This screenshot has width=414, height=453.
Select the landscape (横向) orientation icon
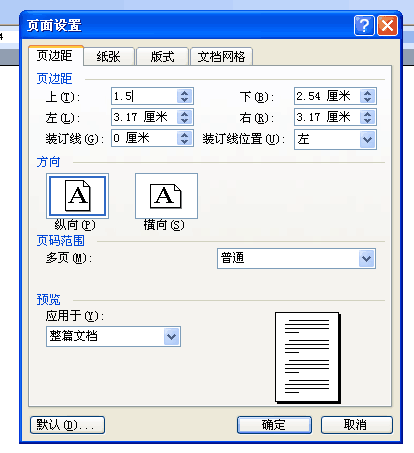click(x=166, y=196)
